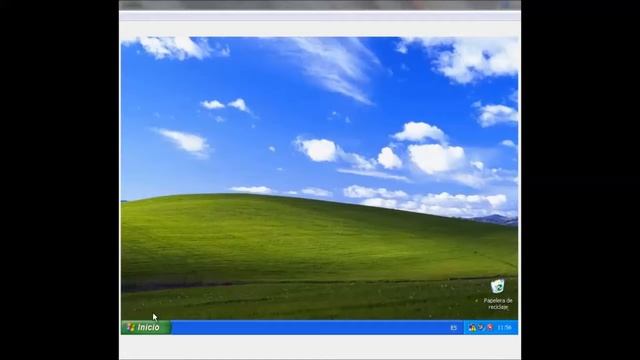Click the network warning tray icon
This screenshot has height=360, width=640.
[472, 328]
